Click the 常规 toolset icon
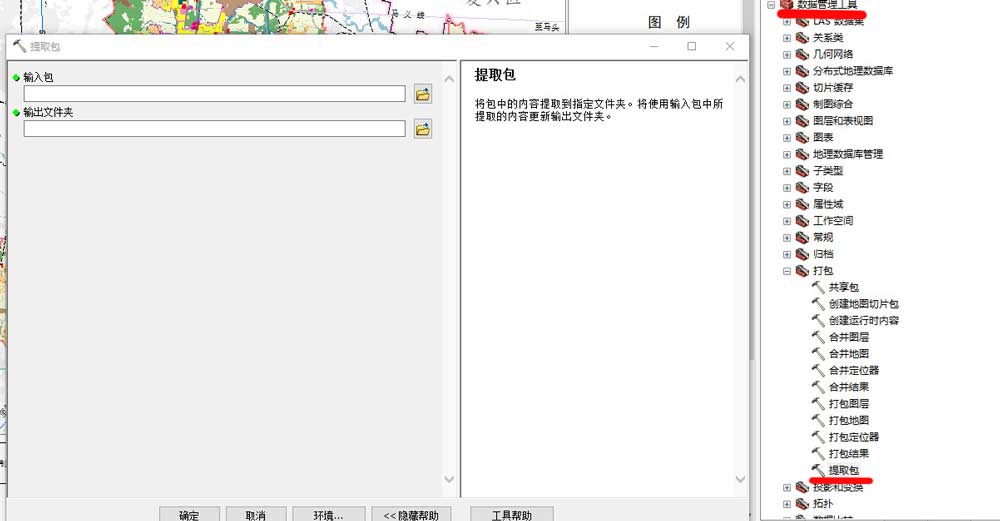This screenshot has height=521, width=1000. [x=802, y=237]
